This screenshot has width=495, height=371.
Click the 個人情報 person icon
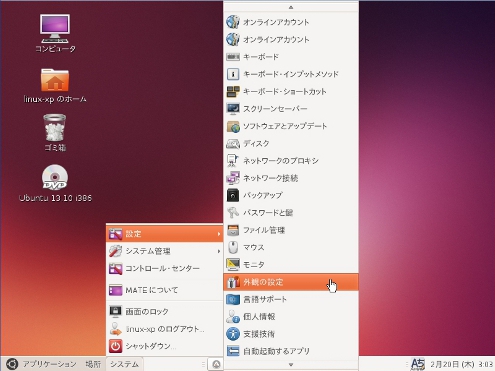click(x=233, y=317)
